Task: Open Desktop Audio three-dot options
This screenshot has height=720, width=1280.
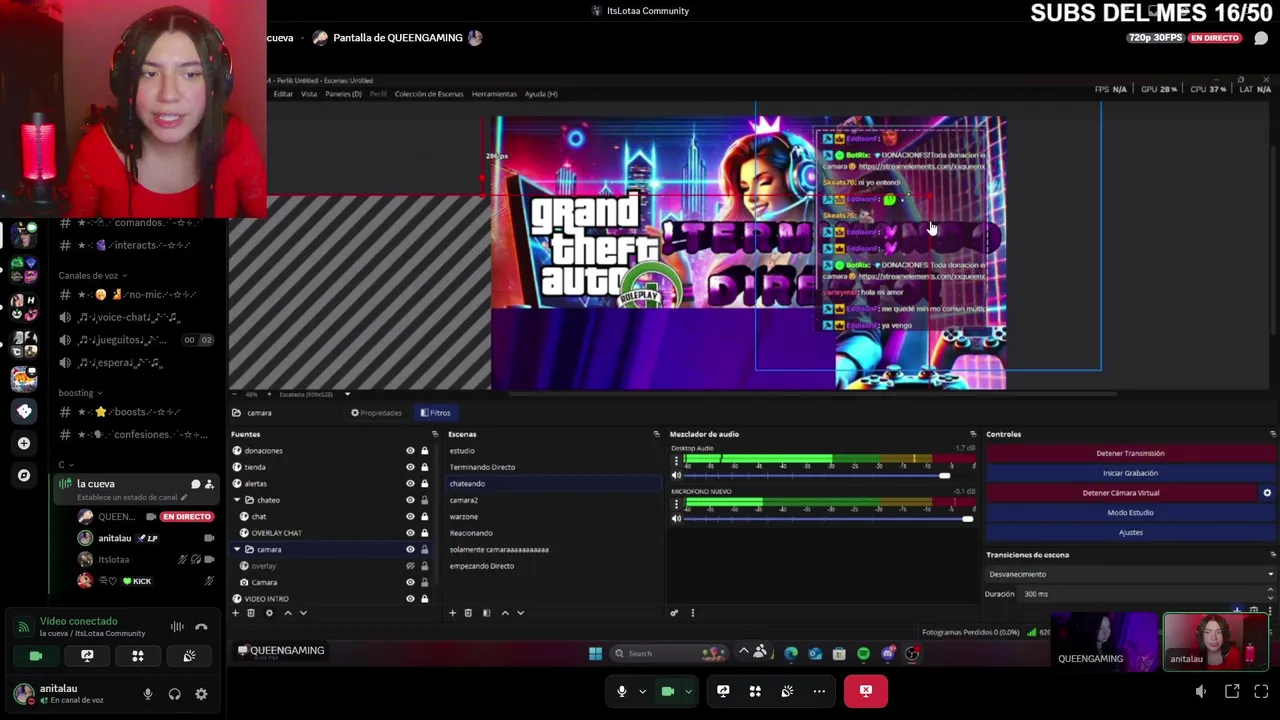Action: (x=676, y=461)
